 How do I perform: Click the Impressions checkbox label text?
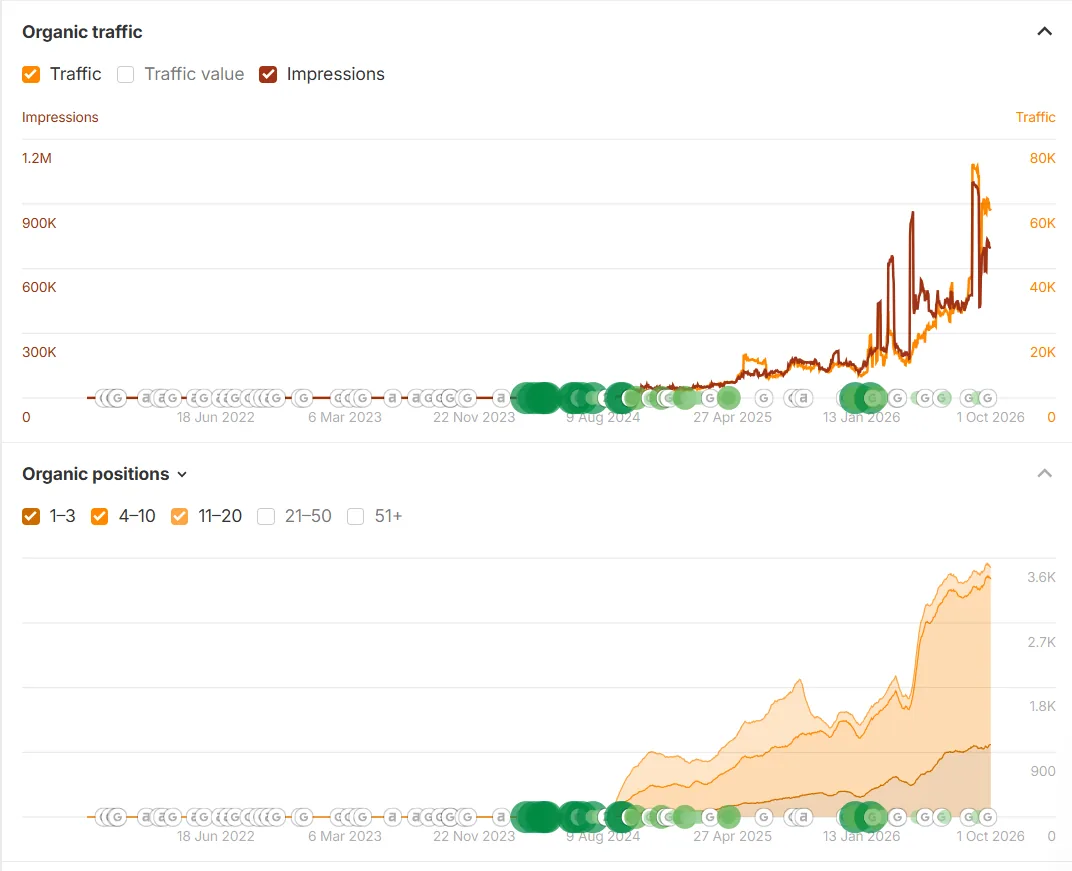click(x=336, y=74)
